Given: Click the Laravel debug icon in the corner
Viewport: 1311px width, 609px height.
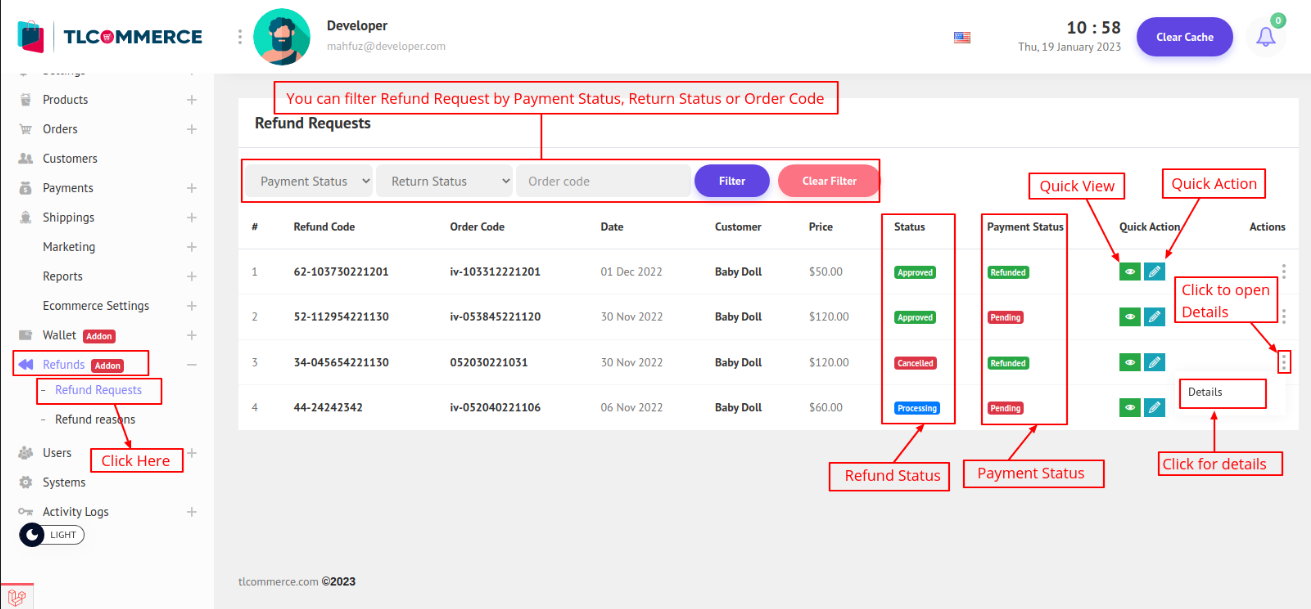Looking at the screenshot, I should click(17, 594).
